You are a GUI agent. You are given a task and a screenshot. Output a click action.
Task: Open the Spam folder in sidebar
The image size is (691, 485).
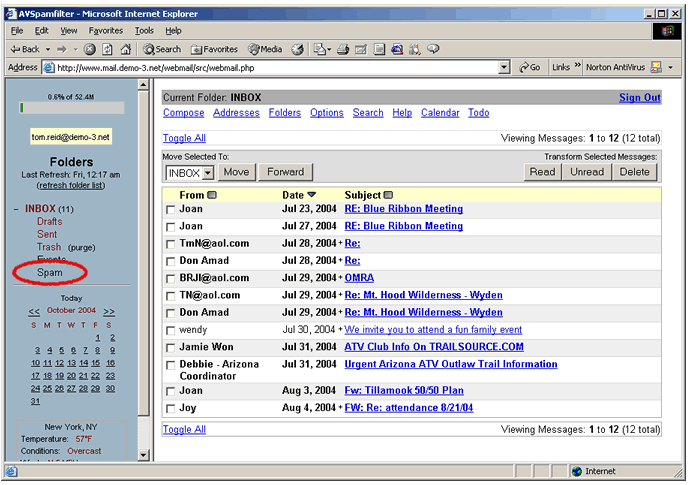pyautogui.click(x=49, y=273)
